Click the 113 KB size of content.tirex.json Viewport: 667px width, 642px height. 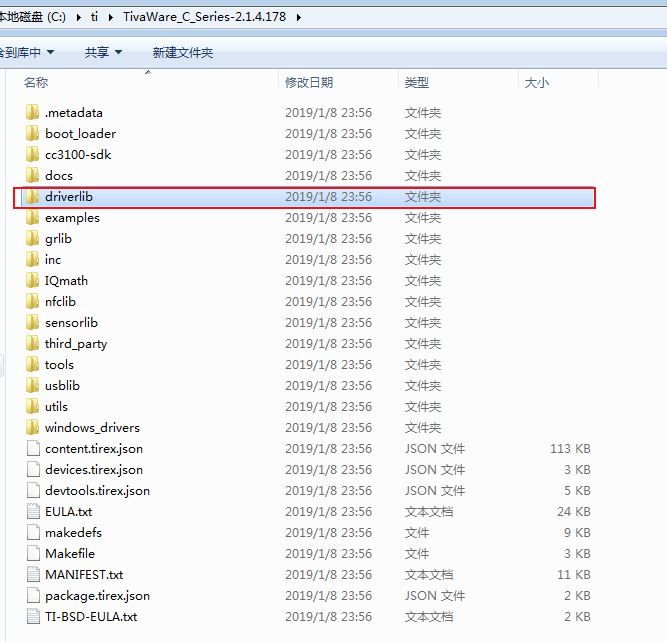point(570,448)
